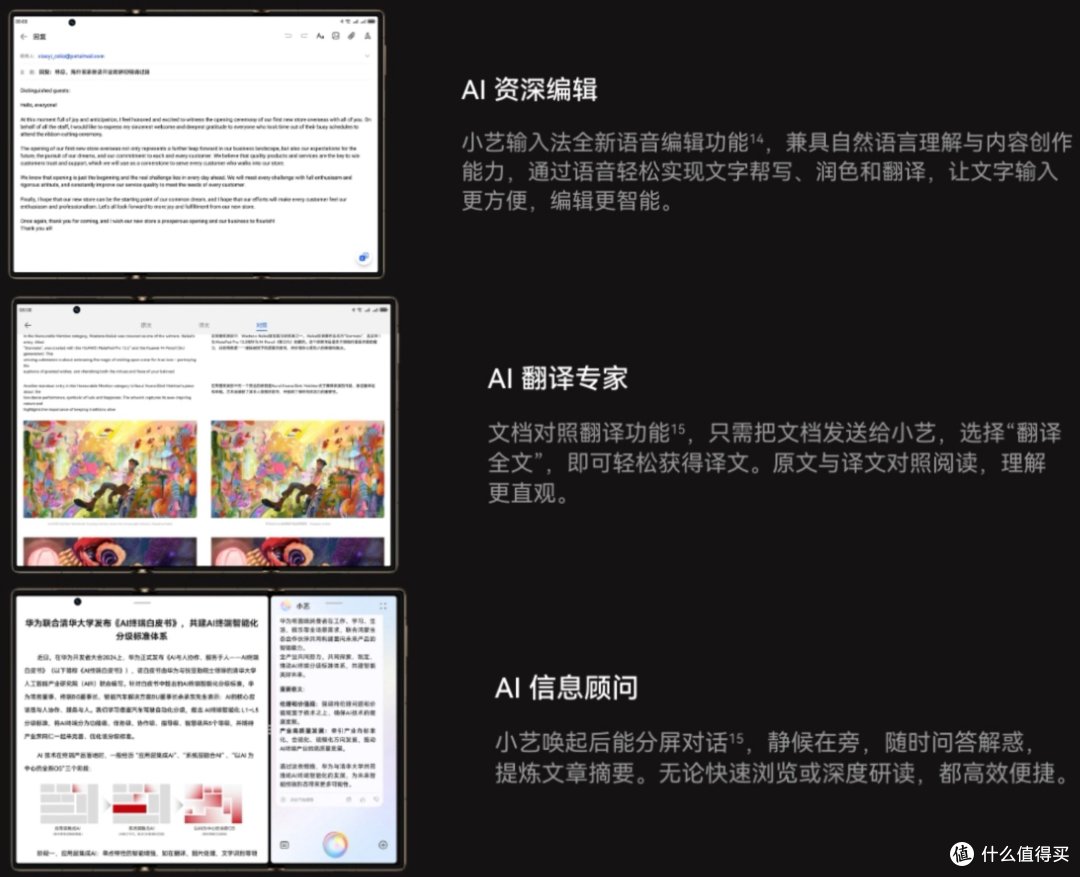
Task: Open the Aa text formatting tool
Action: click(x=320, y=36)
